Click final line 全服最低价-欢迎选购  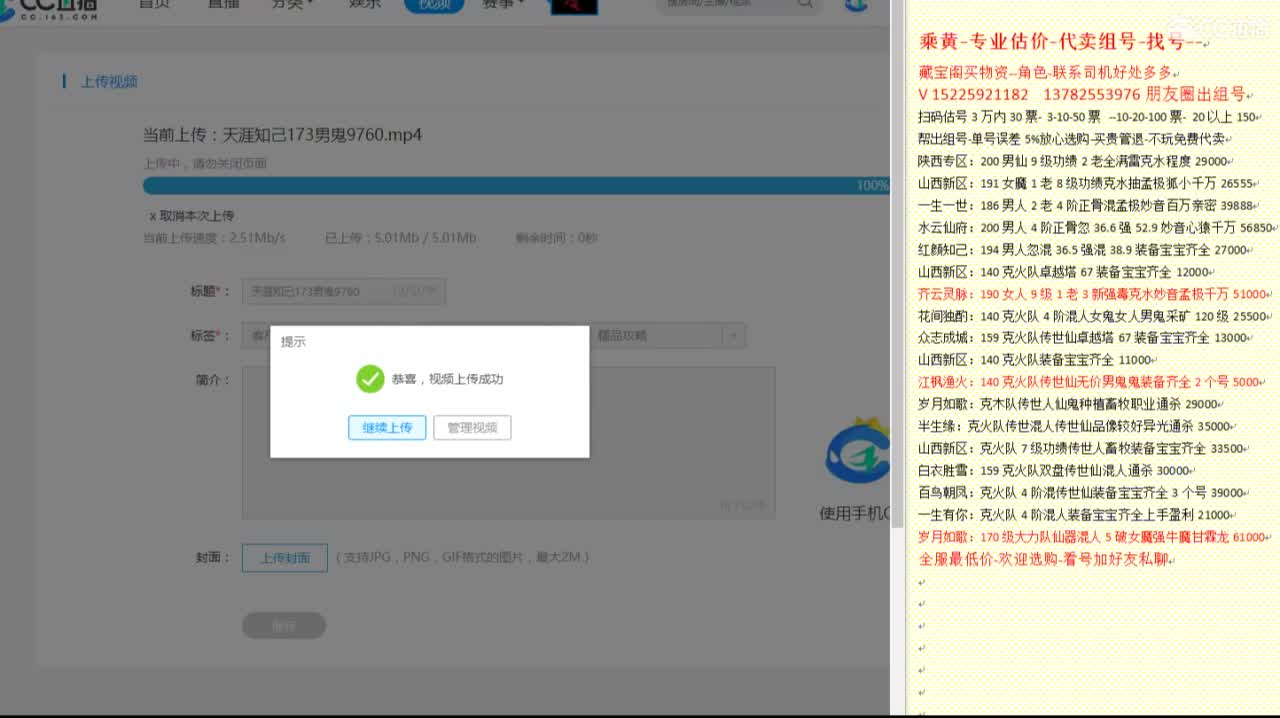click(1043, 559)
